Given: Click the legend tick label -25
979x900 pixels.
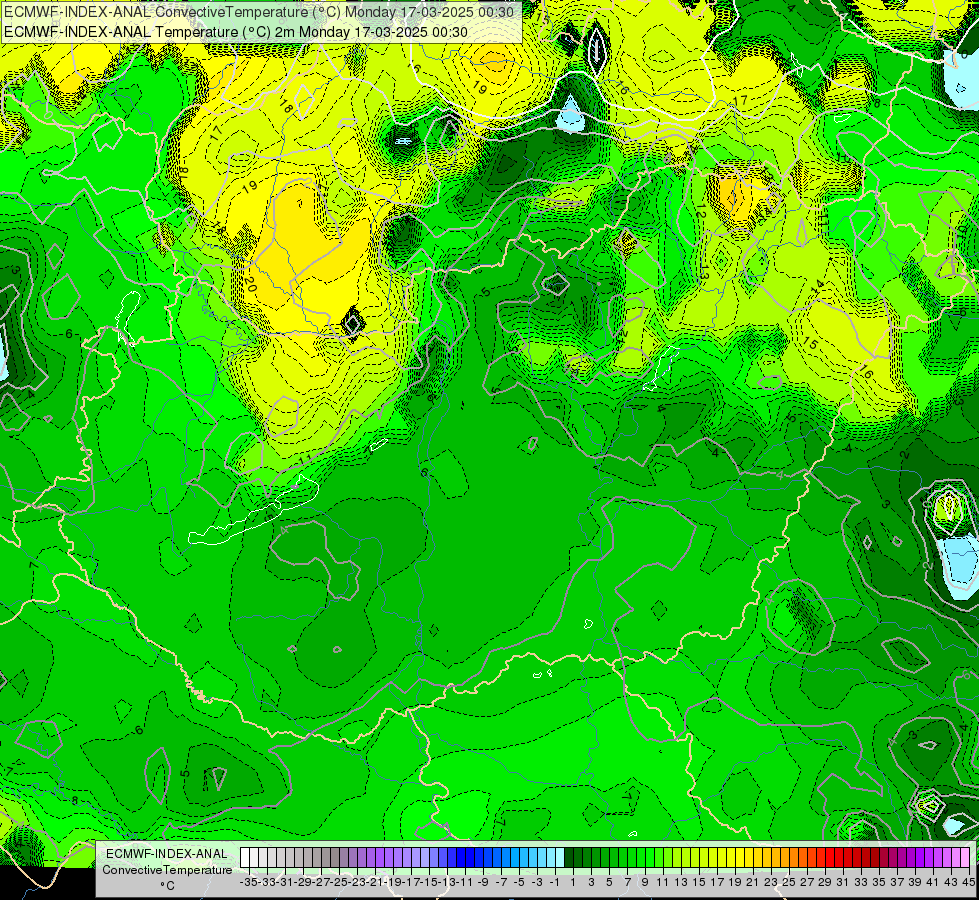Looking at the screenshot, I should (x=339, y=882).
